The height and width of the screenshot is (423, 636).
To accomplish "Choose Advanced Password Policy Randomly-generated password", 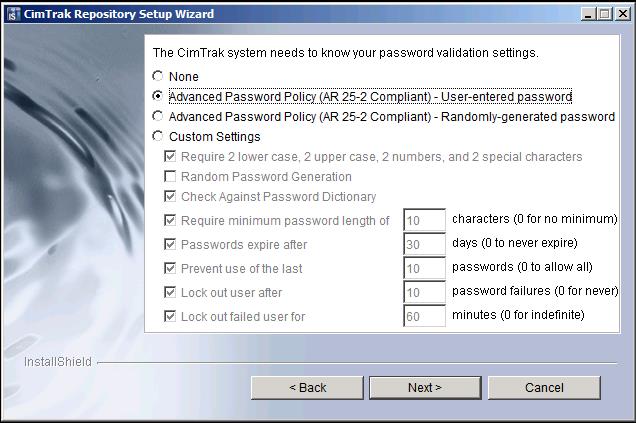I will point(157,117).
